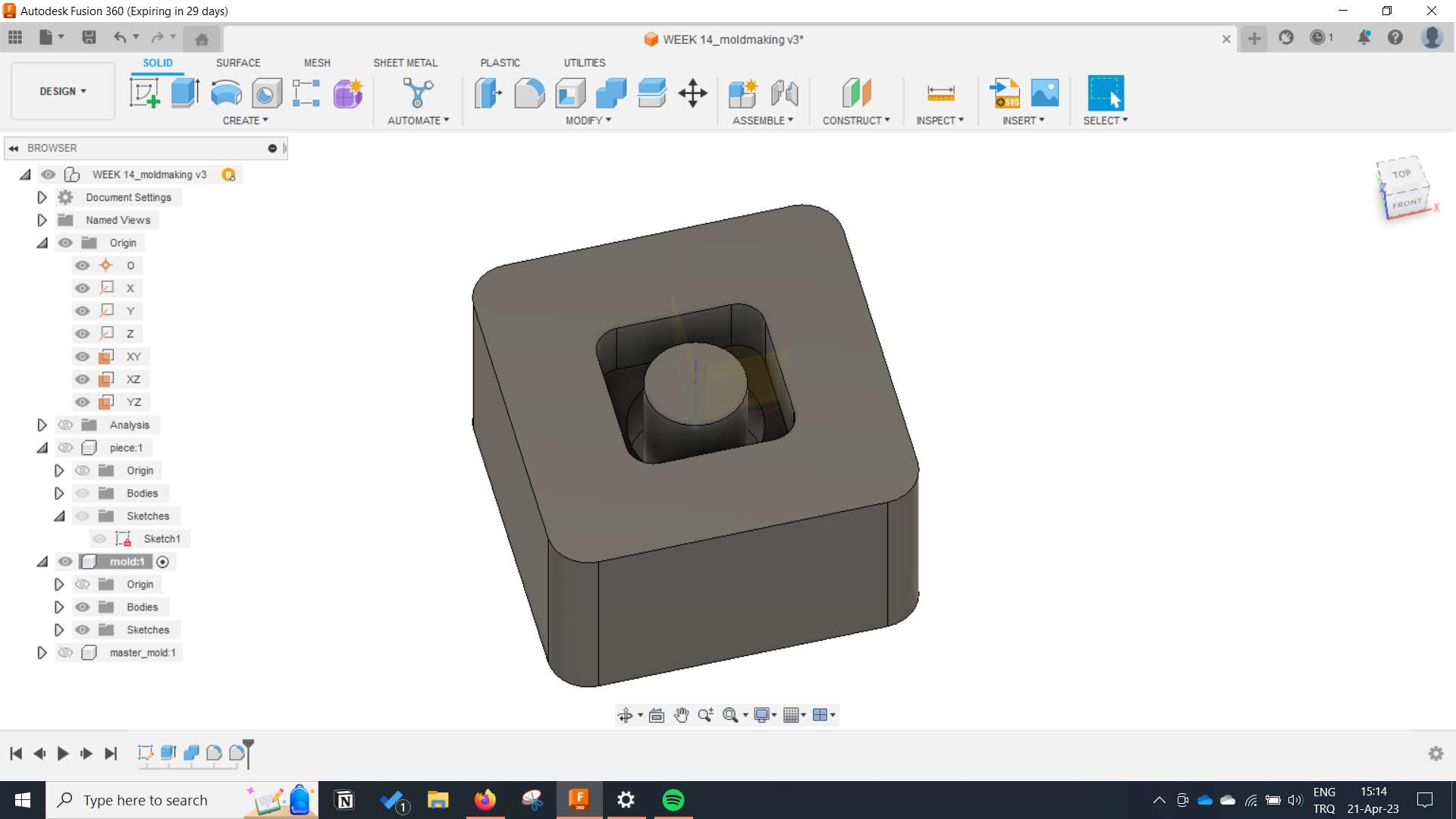The width and height of the screenshot is (1456, 819).
Task: Select last fillet feature in timeline
Action: pos(237,753)
